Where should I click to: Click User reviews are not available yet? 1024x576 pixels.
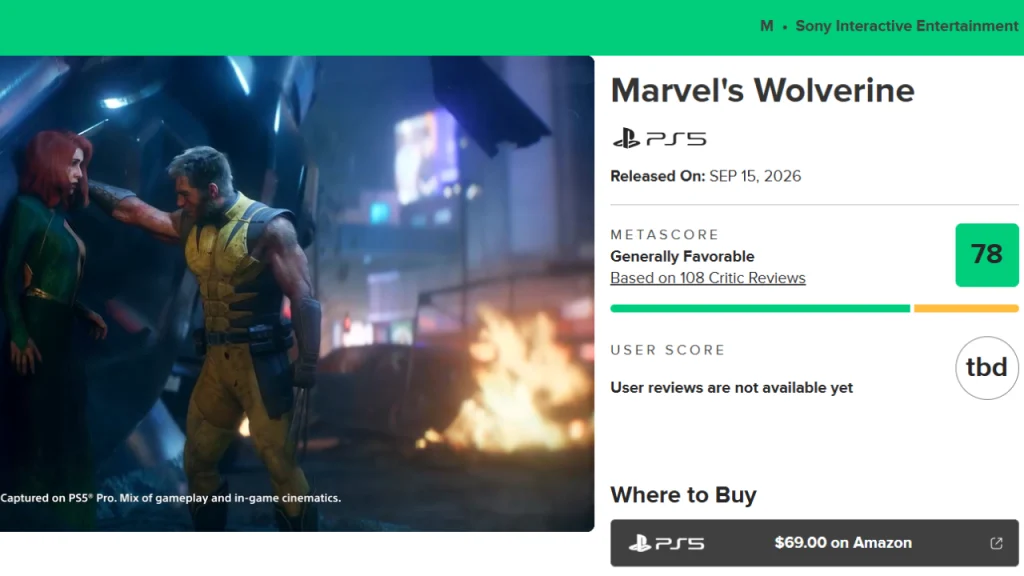point(731,388)
